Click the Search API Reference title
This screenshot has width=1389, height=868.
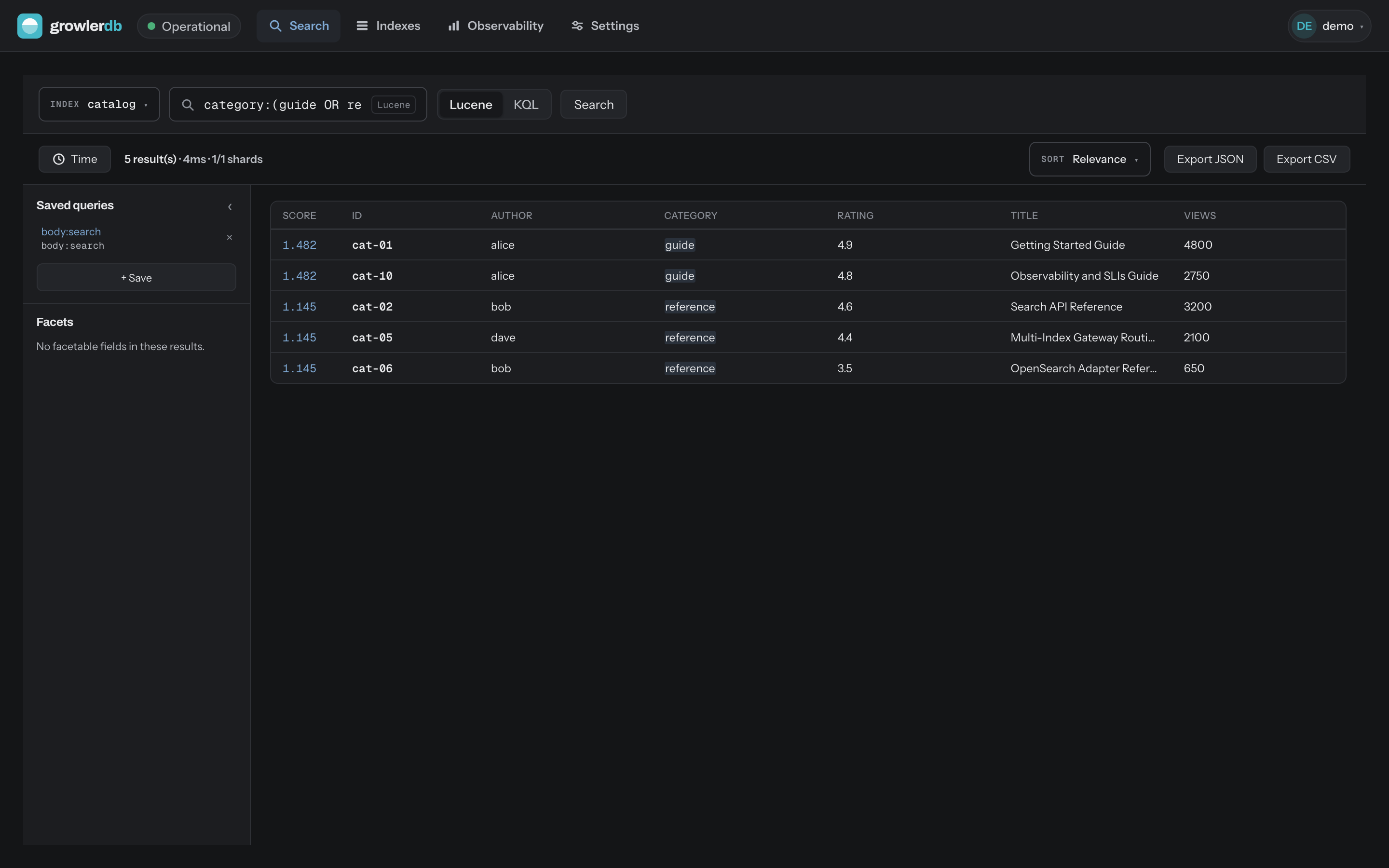coord(1066,307)
